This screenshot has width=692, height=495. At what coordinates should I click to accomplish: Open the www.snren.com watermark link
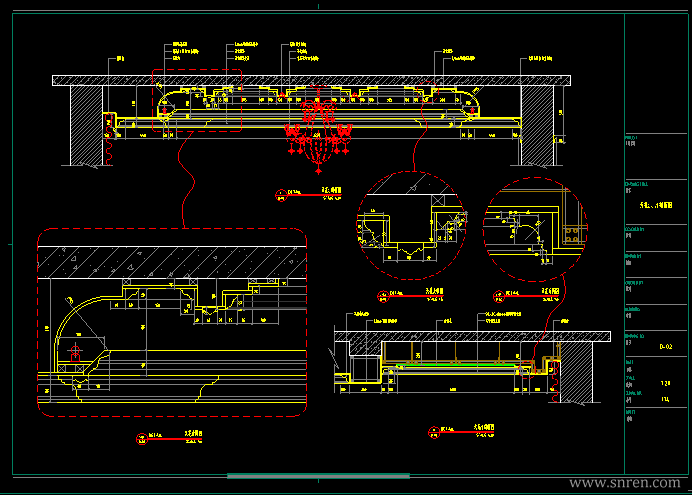click(x=625, y=483)
